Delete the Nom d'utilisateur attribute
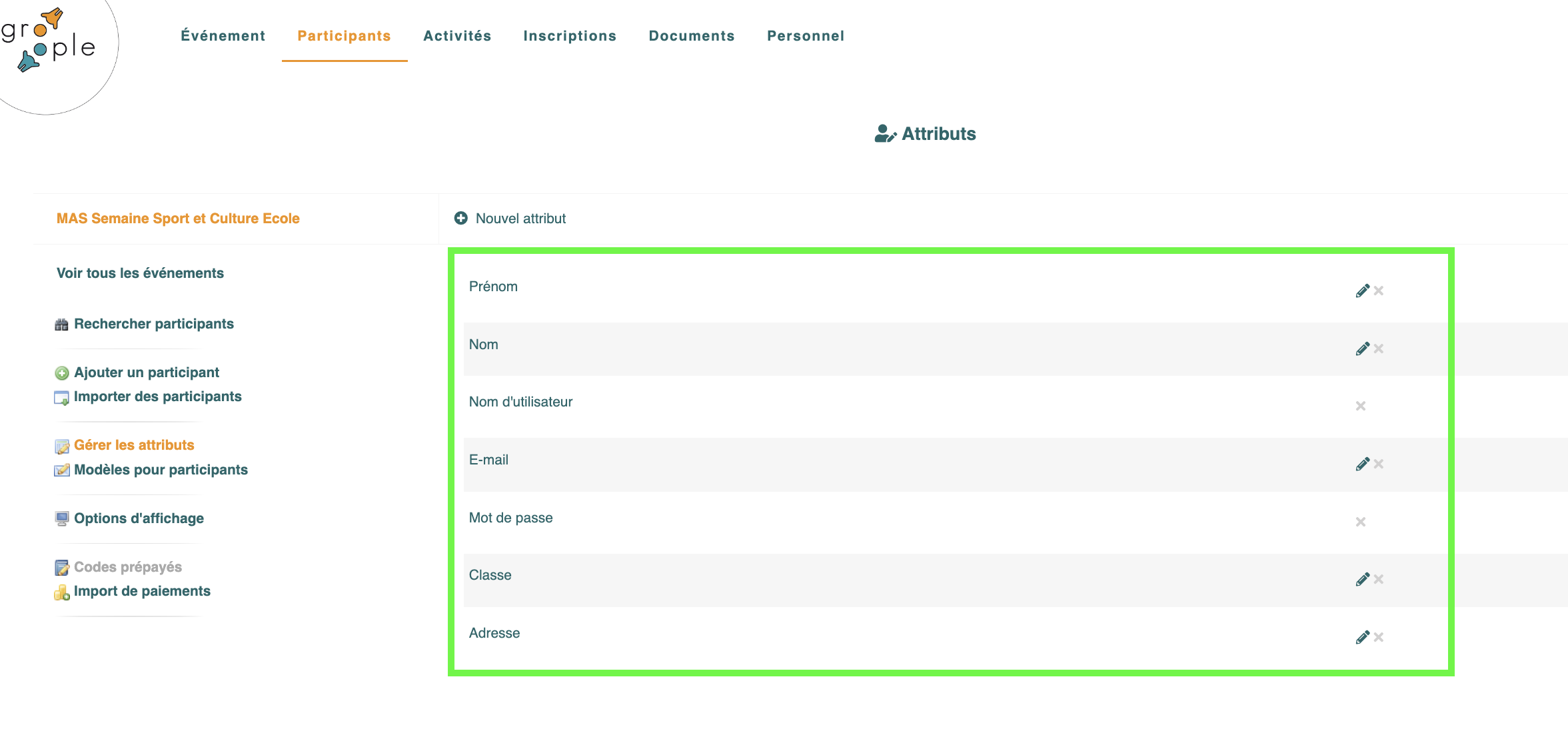Viewport: 1568px width, 737px height. [1361, 406]
